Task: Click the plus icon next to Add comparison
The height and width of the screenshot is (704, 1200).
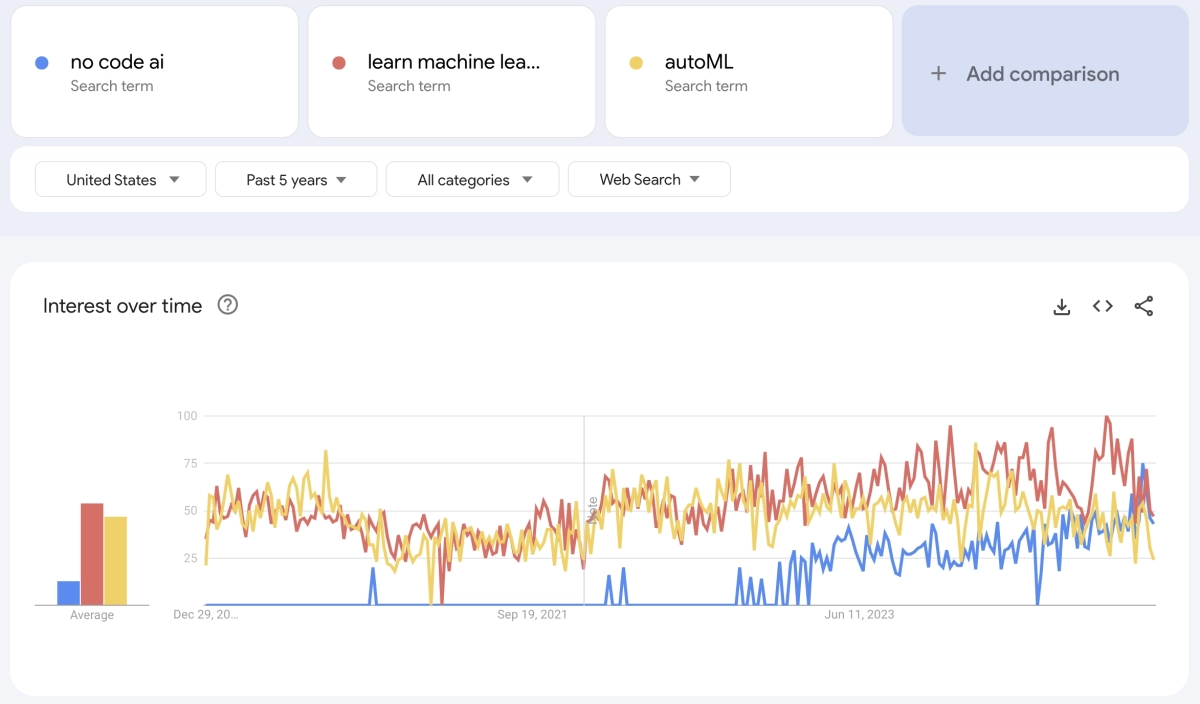Action: tap(938, 73)
